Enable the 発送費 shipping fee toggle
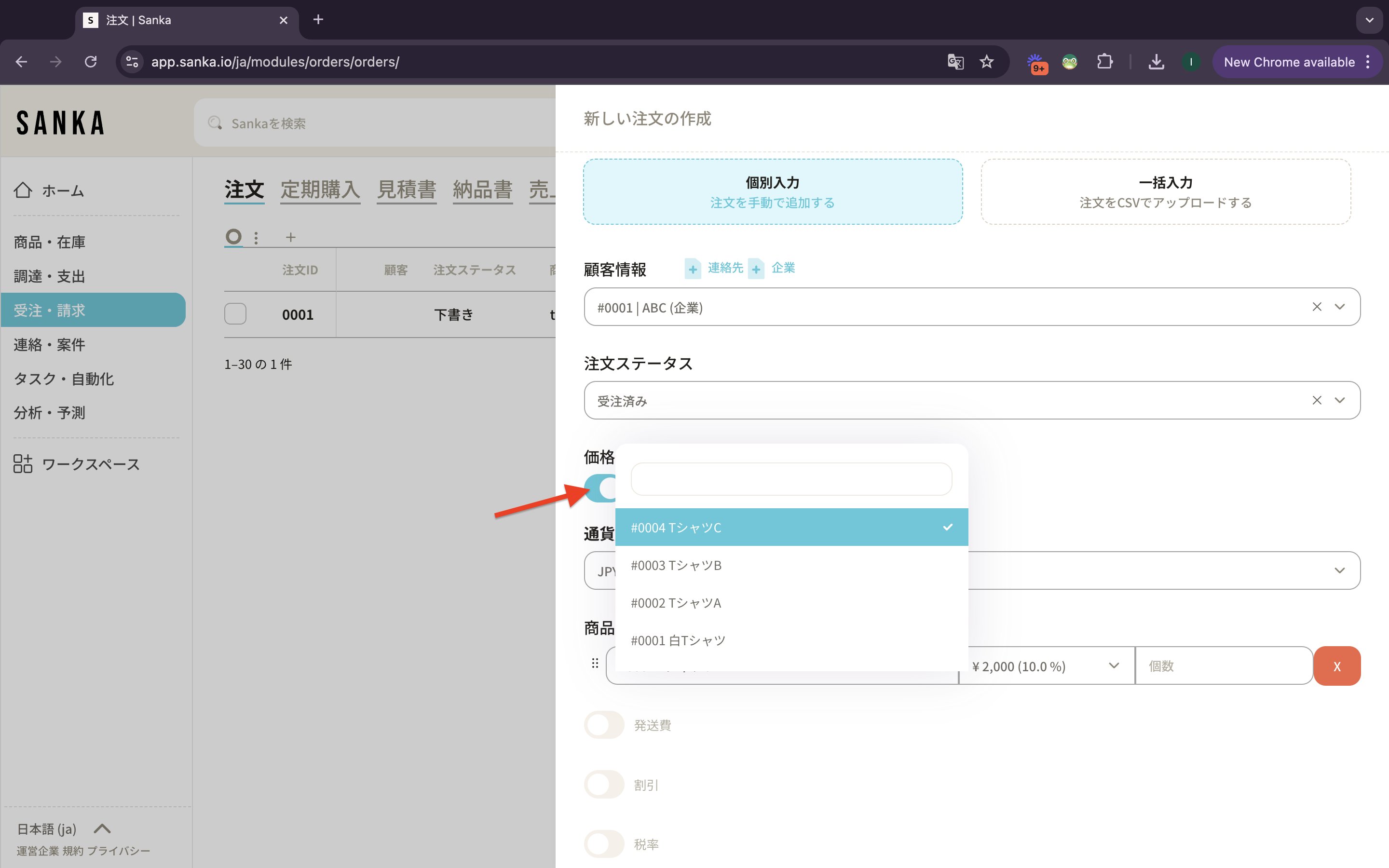1389x868 pixels. coord(604,725)
